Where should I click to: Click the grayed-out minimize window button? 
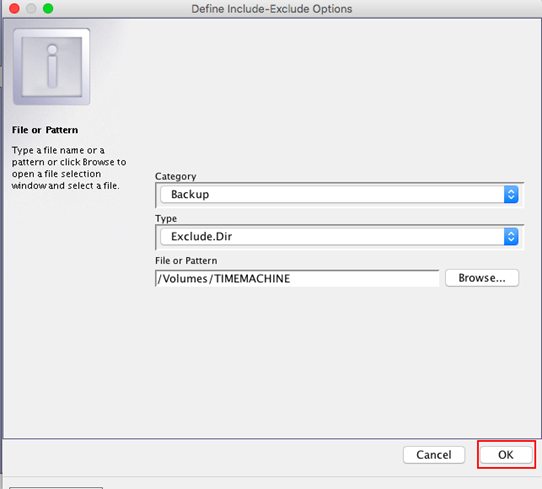pos(31,8)
